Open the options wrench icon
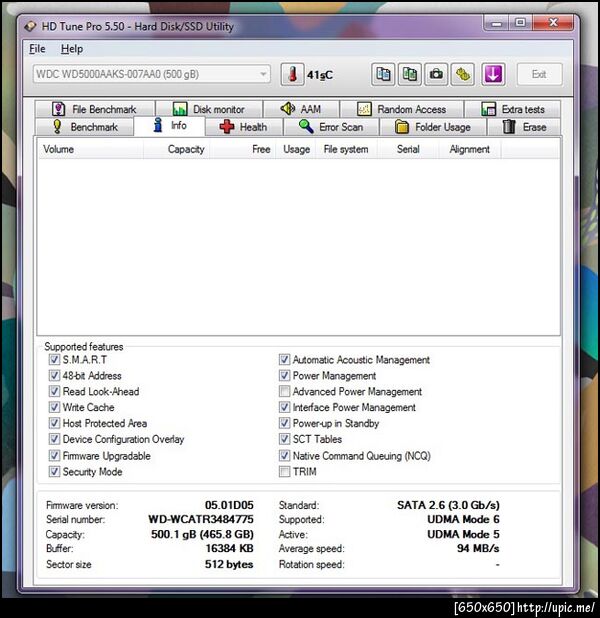 tap(462, 74)
